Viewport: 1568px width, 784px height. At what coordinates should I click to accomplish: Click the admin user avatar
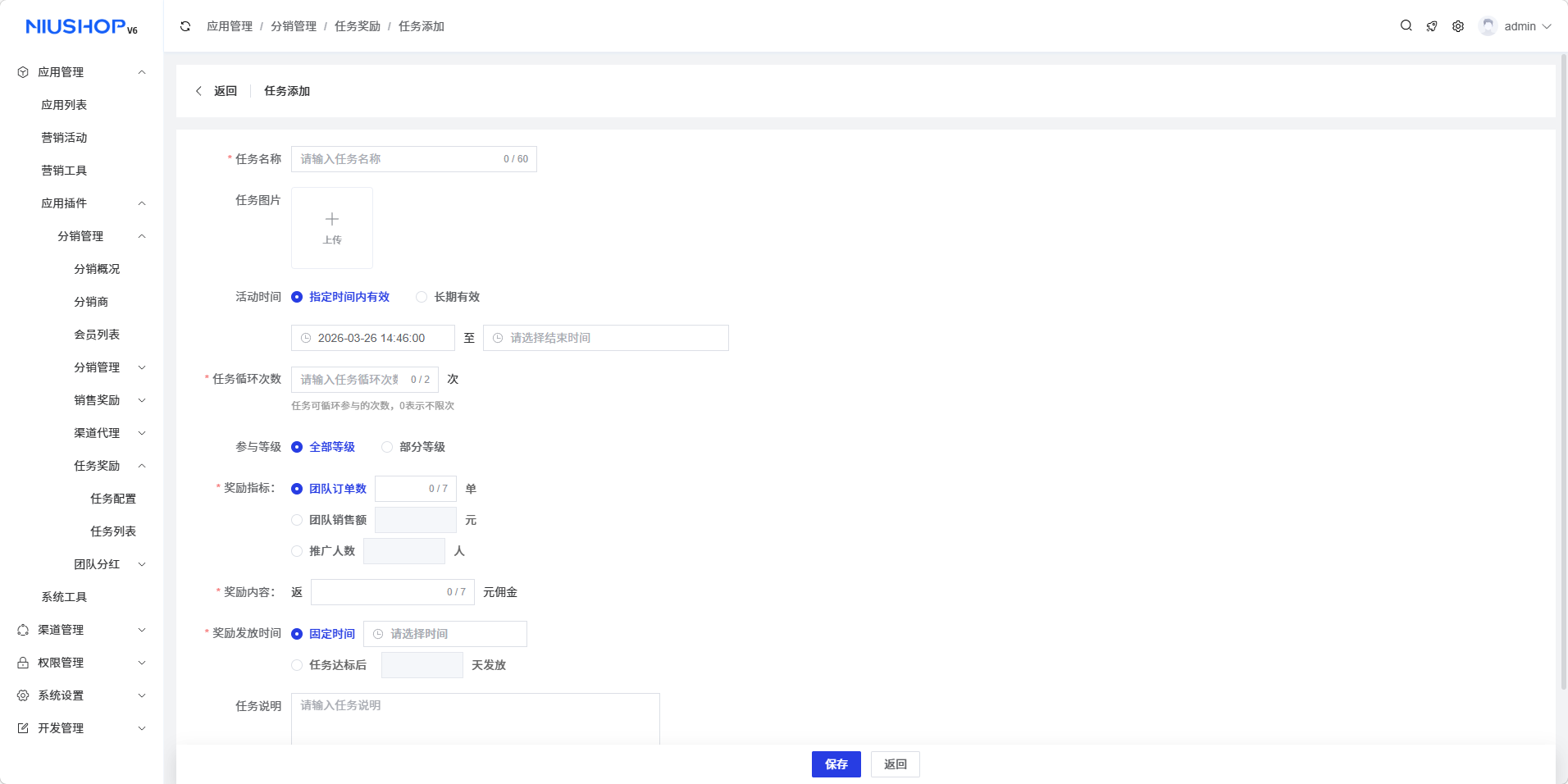coord(1488,26)
